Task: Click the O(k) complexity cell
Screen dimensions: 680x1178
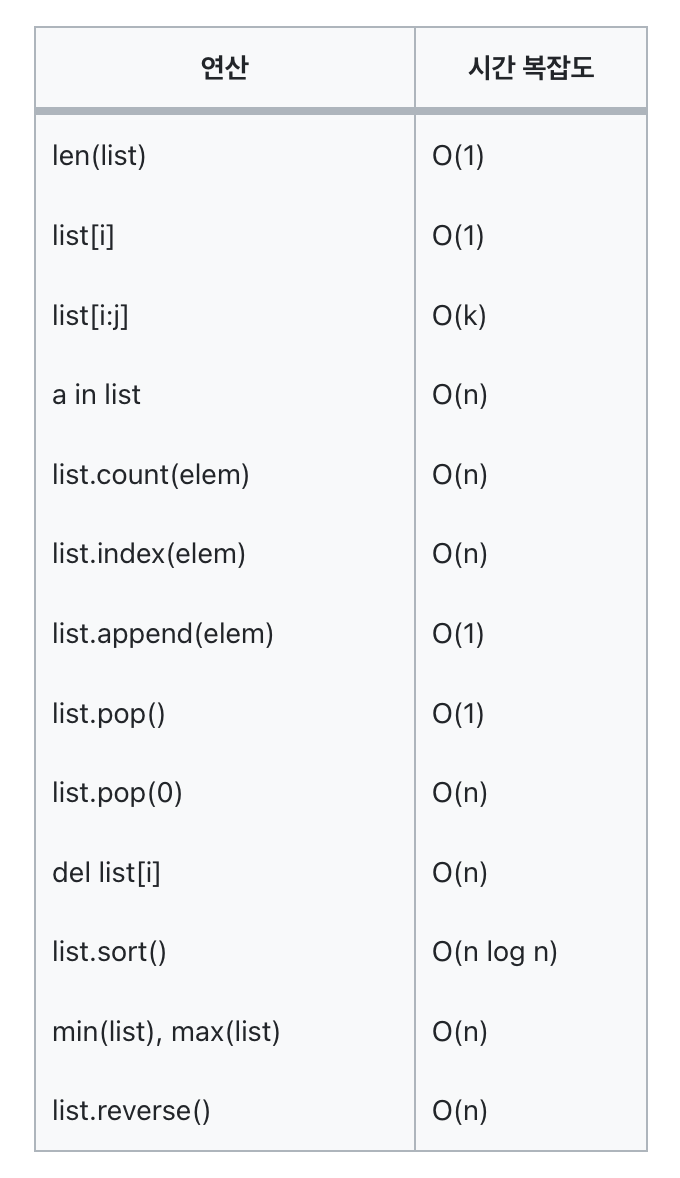Action: [x=530, y=316]
